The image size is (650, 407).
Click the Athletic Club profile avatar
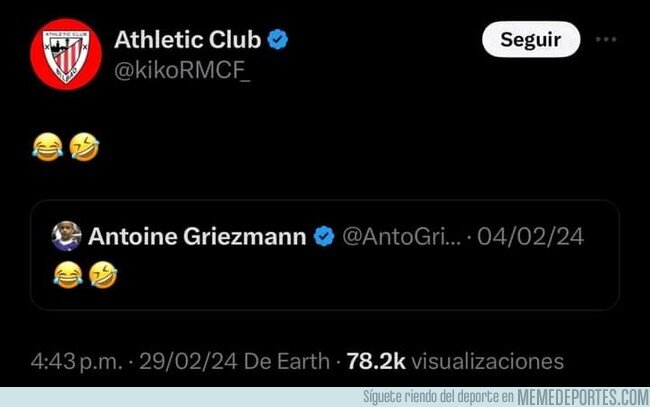coord(65,53)
